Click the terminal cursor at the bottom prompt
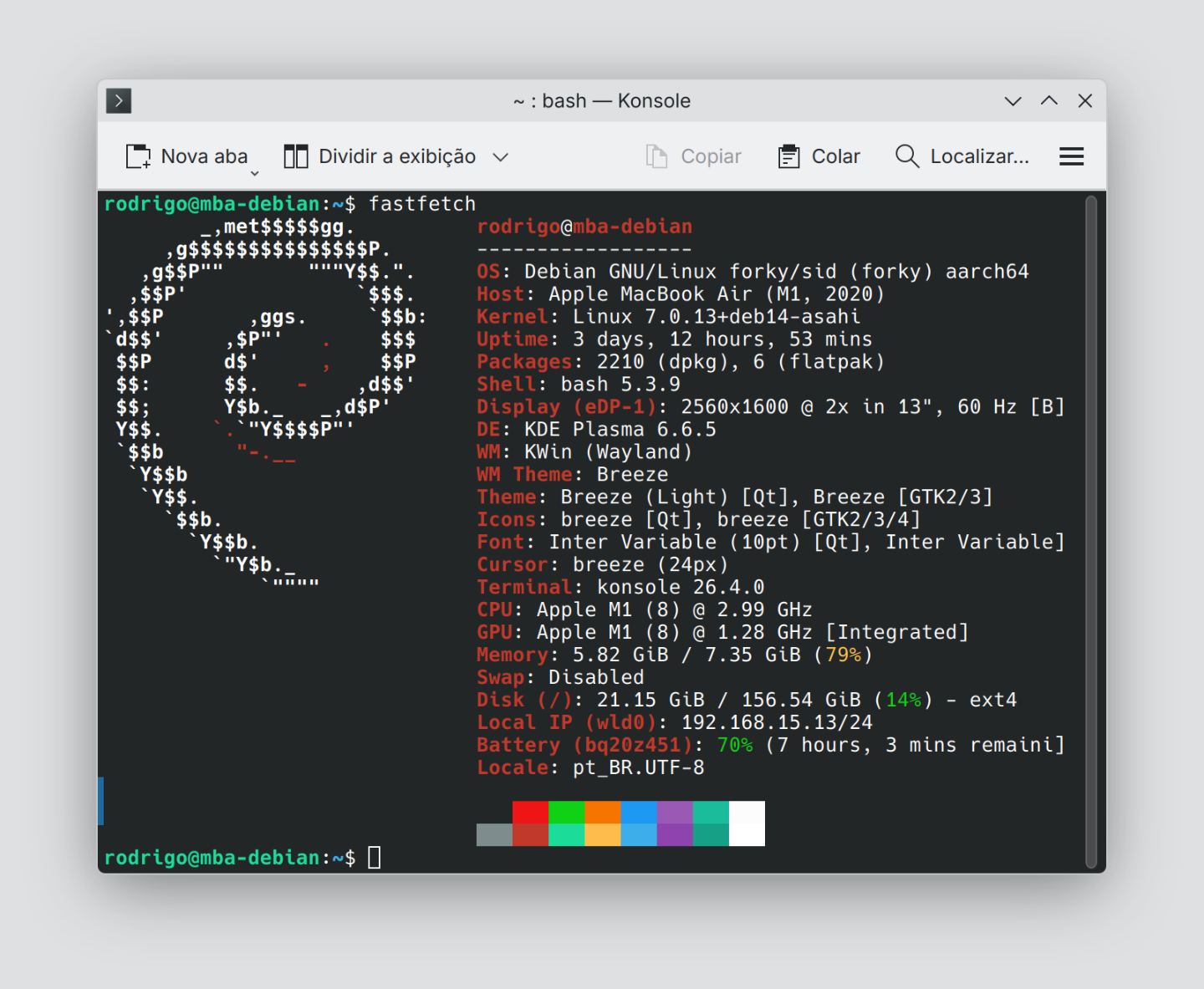This screenshot has width=1204, height=989. pos(375,858)
